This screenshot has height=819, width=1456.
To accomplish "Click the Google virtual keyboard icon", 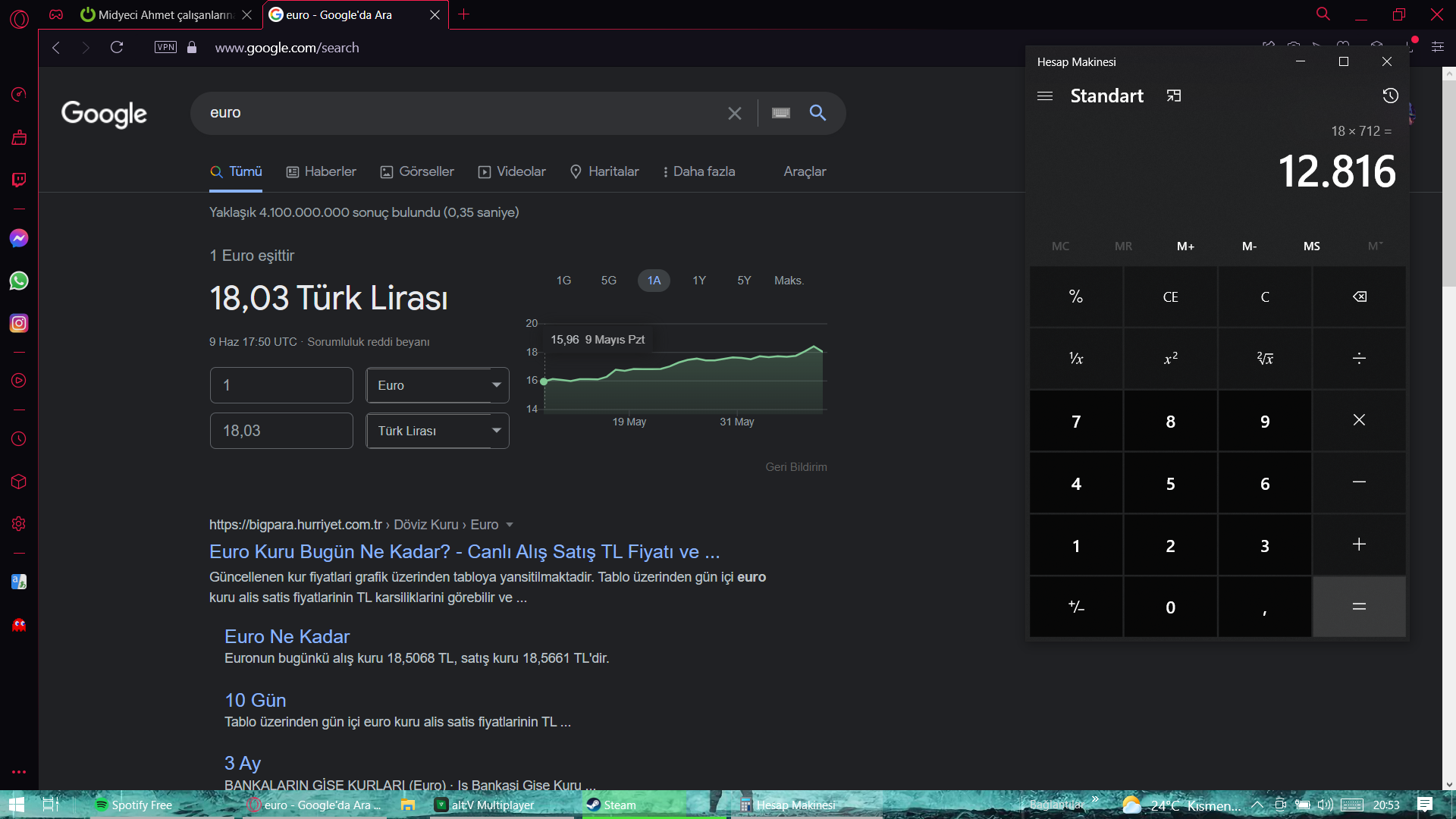I will pyautogui.click(x=781, y=113).
